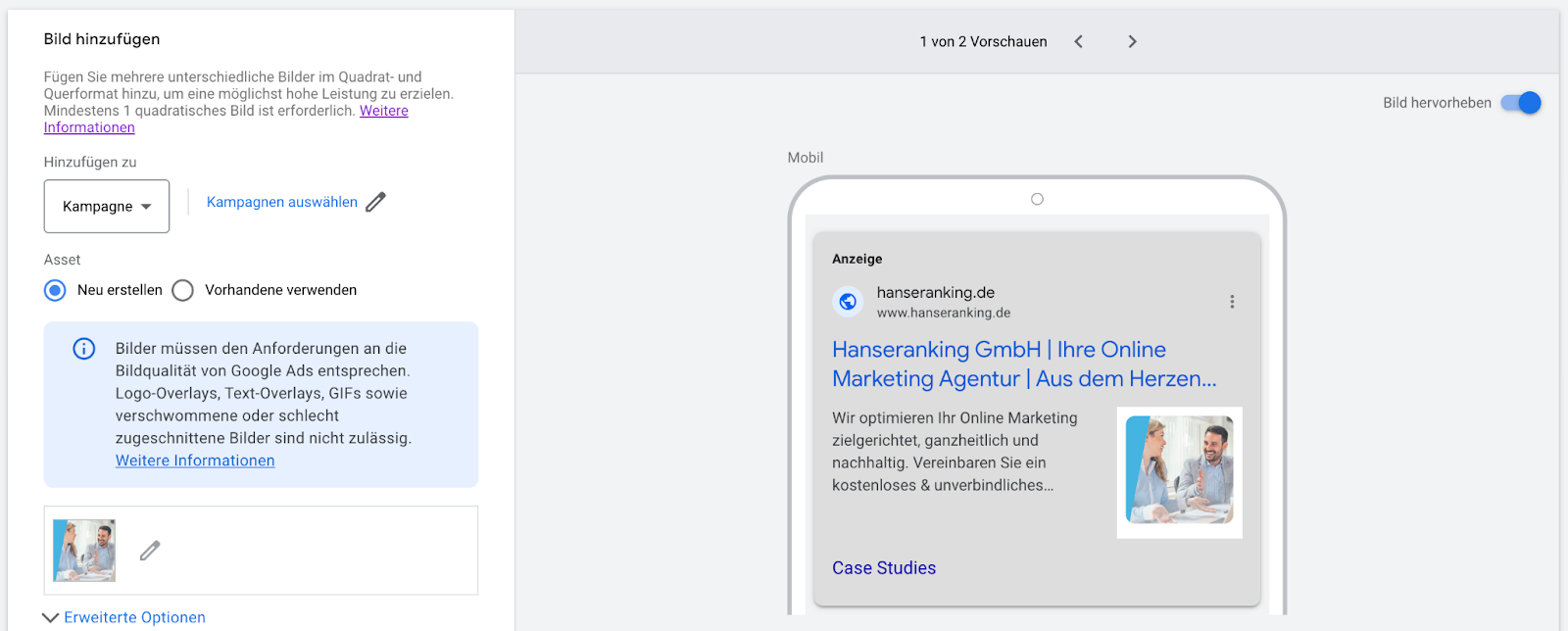
Task: Click the www.hanseranking.de display URL
Action: (x=944, y=314)
